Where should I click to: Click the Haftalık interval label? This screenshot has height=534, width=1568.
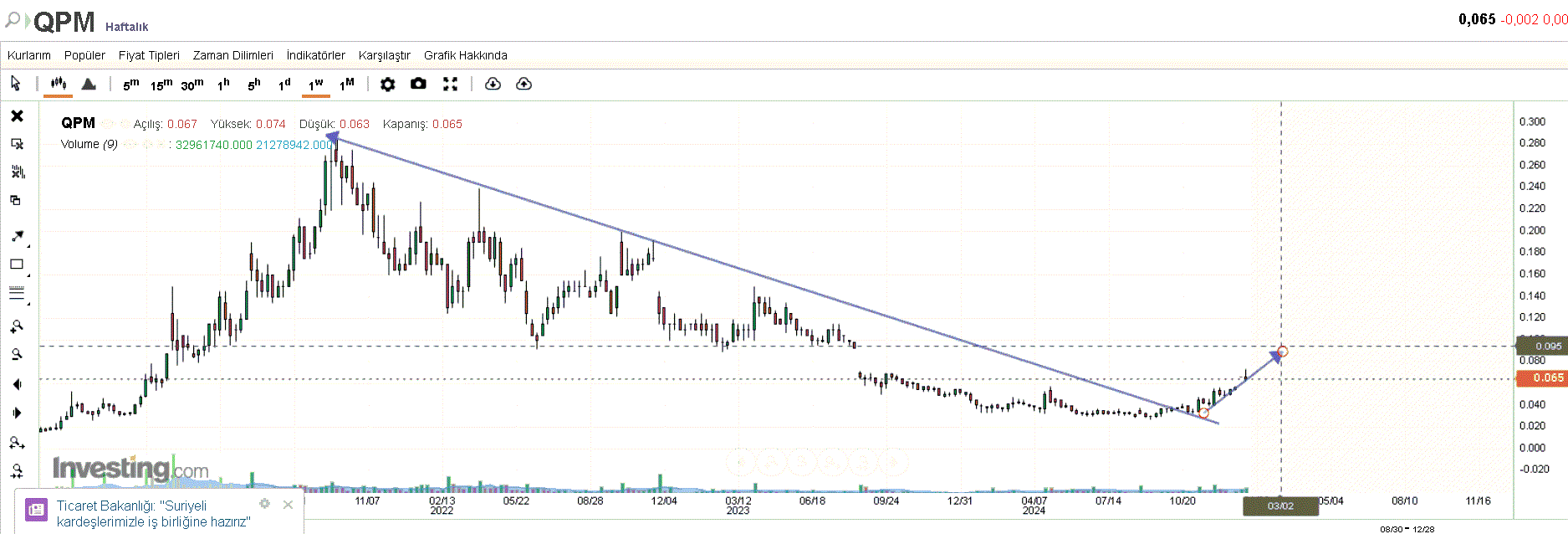(127, 27)
